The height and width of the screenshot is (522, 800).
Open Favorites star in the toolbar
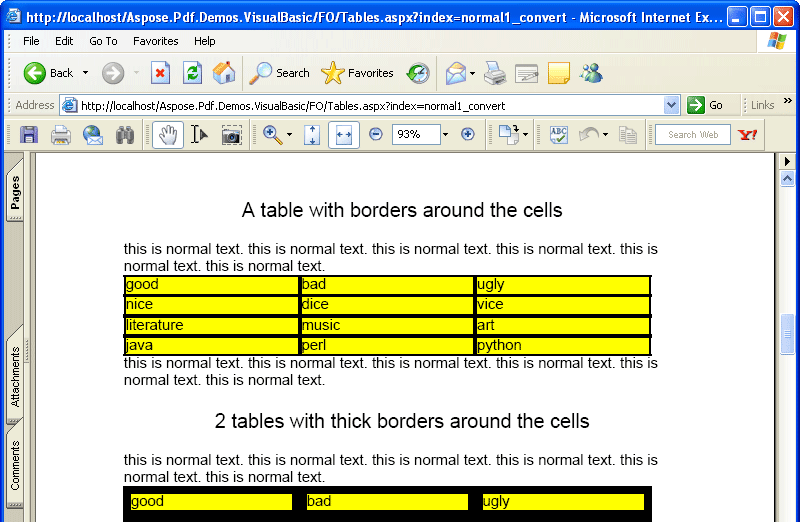[x=357, y=73]
